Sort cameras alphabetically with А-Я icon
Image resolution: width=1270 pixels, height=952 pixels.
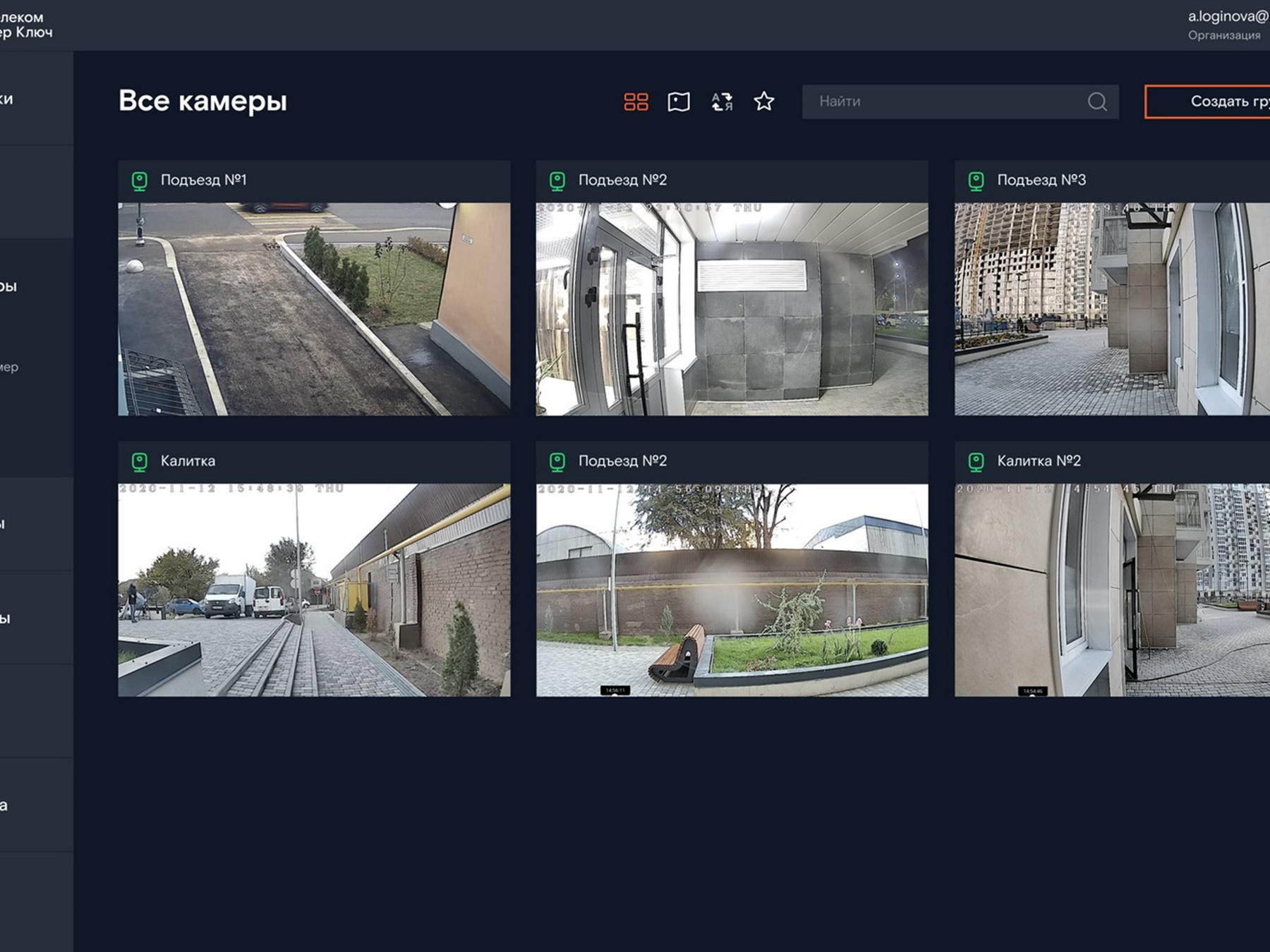pos(722,102)
